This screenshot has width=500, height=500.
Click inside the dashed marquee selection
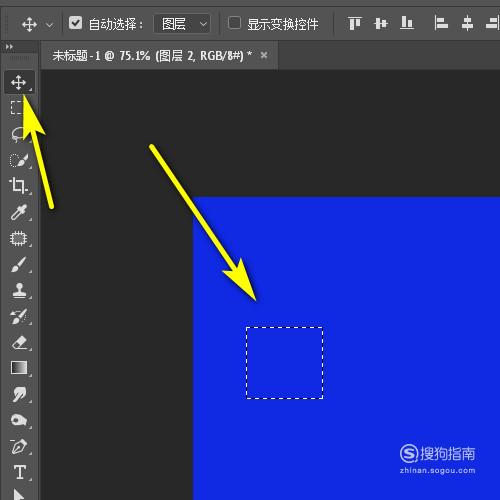coord(284,363)
